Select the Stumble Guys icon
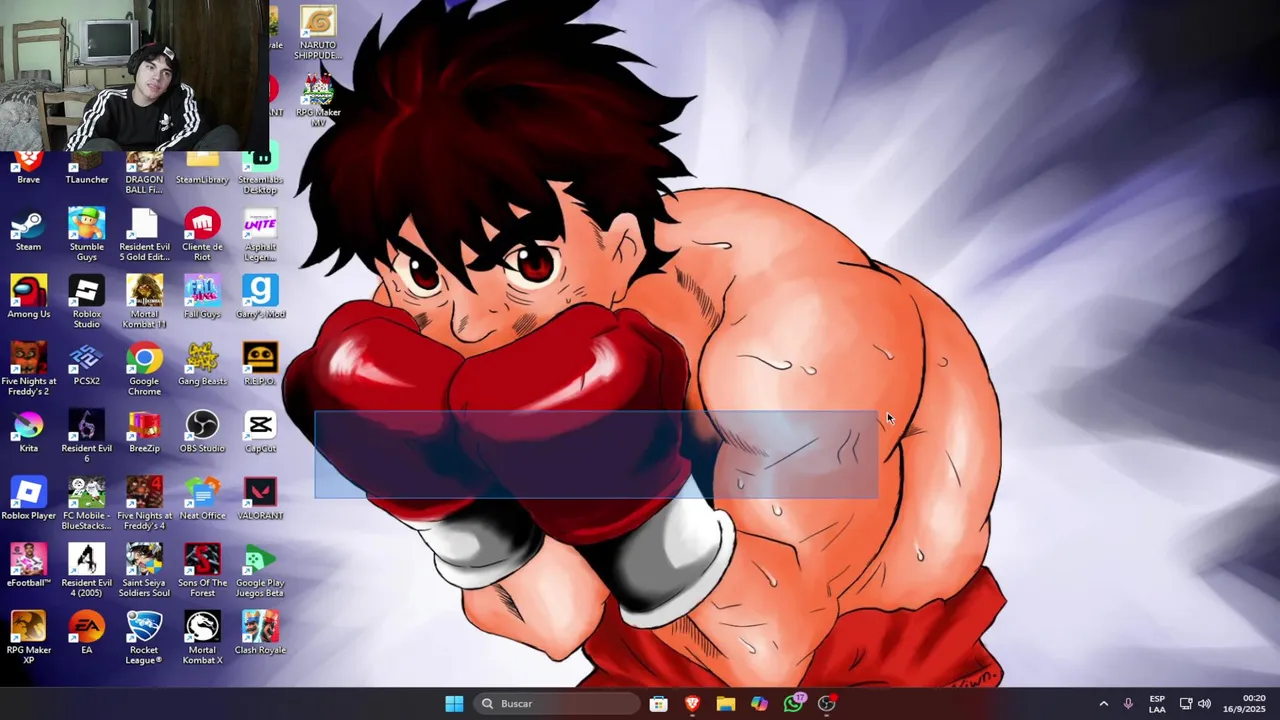This screenshot has width=1280, height=720. click(x=87, y=234)
